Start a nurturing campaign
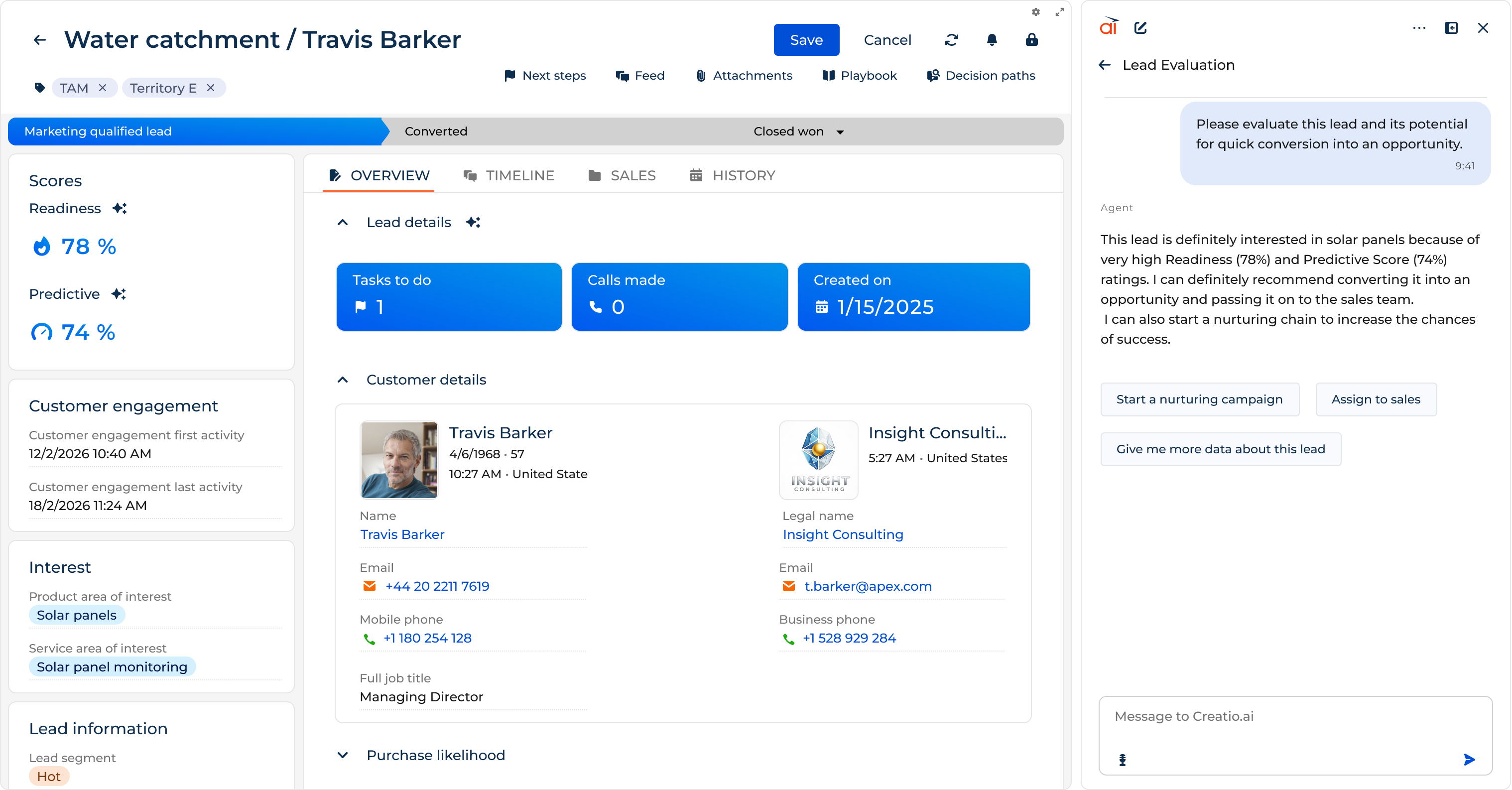Viewport: 1512px width, 790px height. click(1199, 399)
